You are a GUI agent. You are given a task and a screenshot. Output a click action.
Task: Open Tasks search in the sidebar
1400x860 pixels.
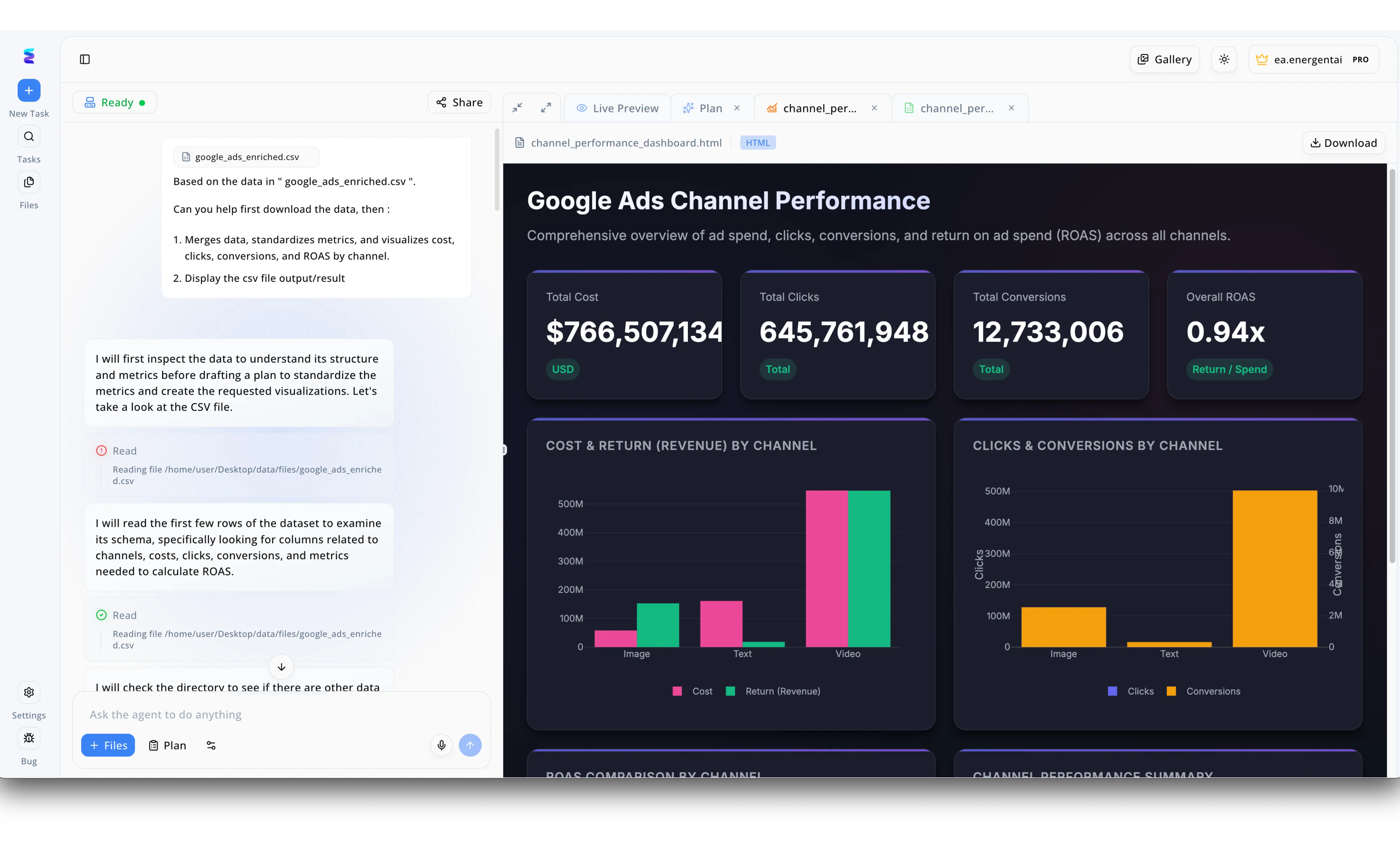pyautogui.click(x=28, y=136)
